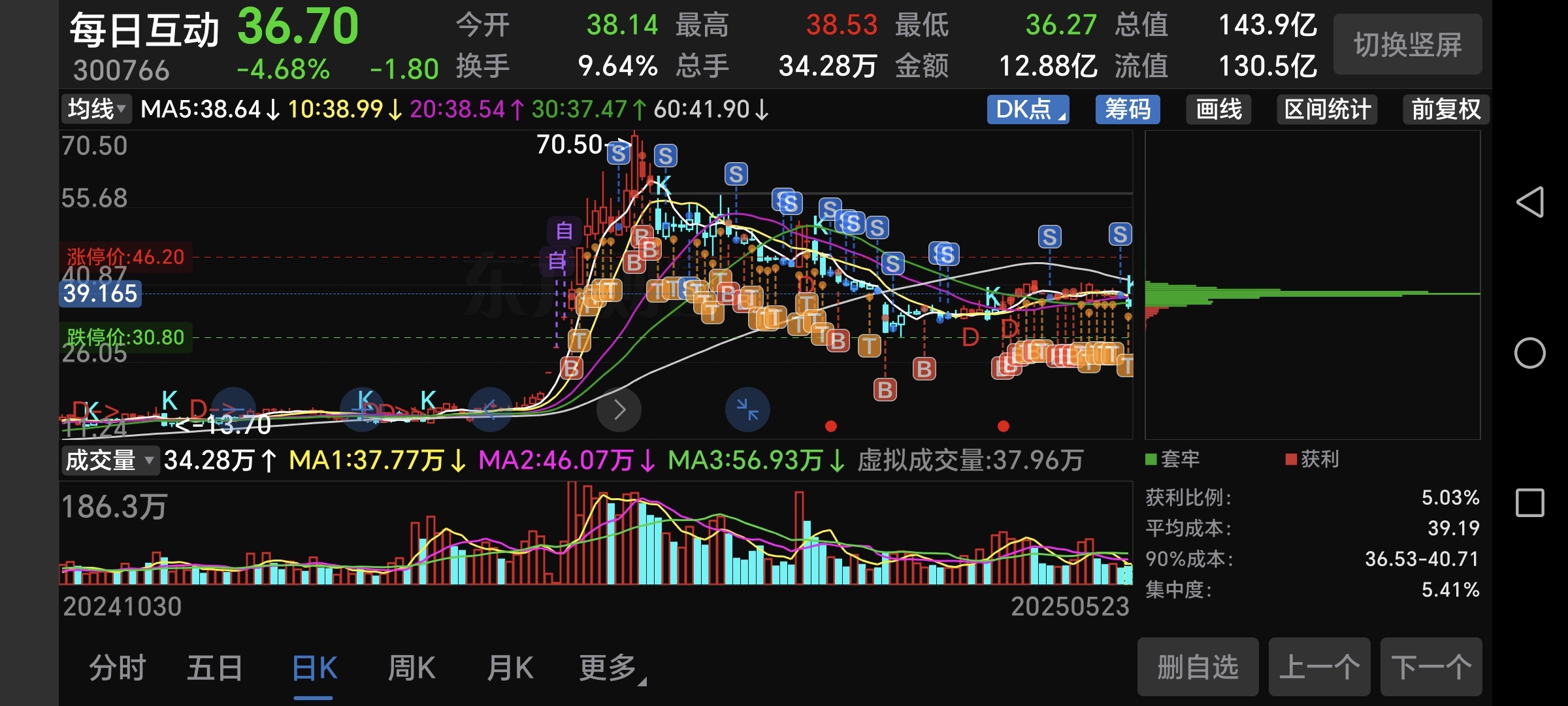Tap the 获利比例 5.03% row

coord(1312,497)
